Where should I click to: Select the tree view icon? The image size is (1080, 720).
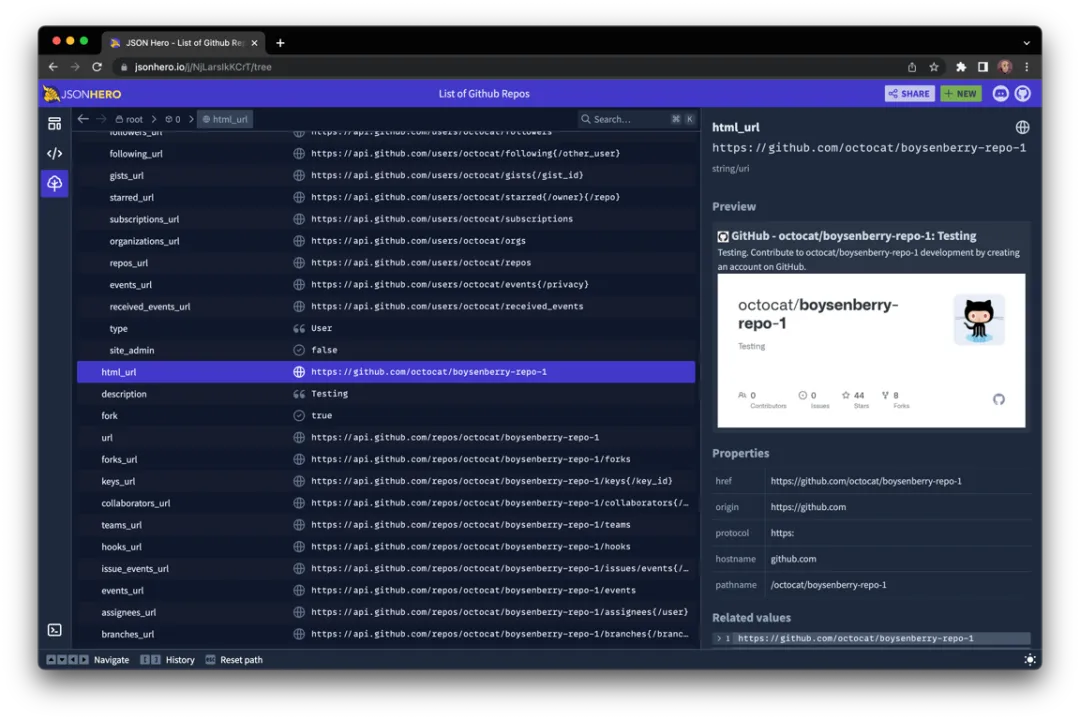pyautogui.click(x=54, y=183)
